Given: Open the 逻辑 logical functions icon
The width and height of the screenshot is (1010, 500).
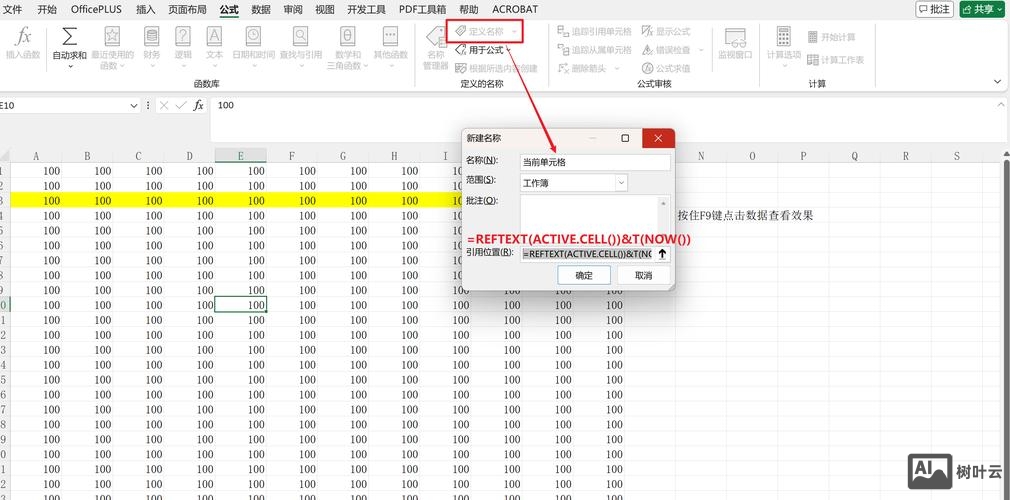Looking at the screenshot, I should [183, 38].
